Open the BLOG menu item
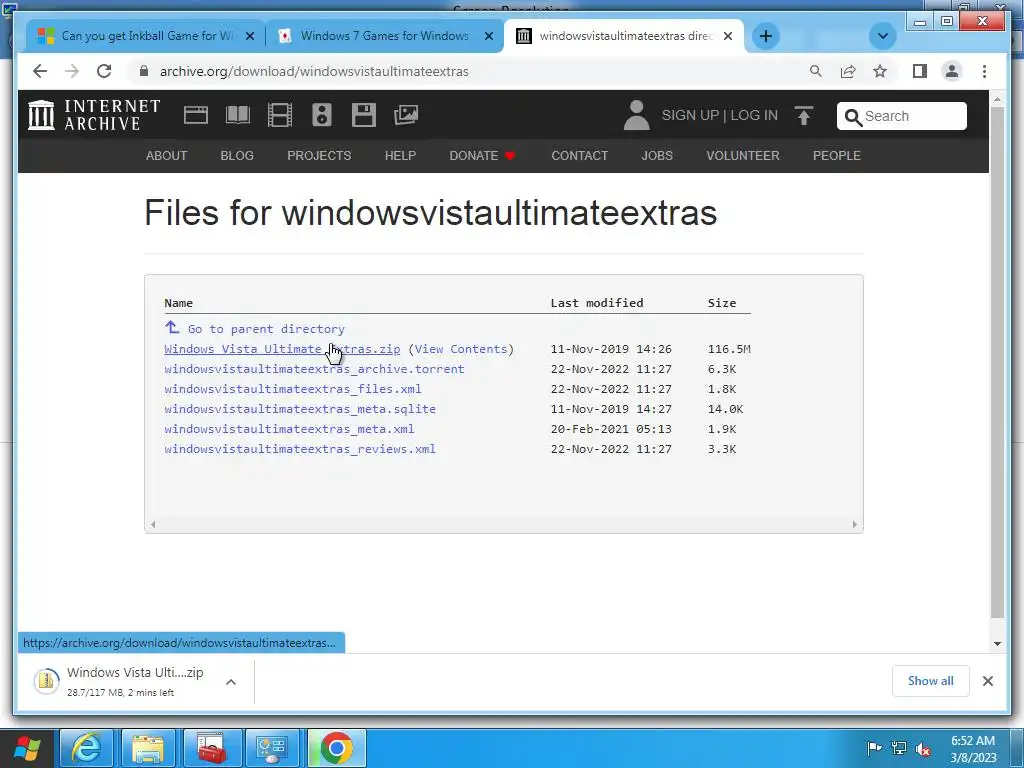Viewport: 1024px width, 768px height. [237, 155]
